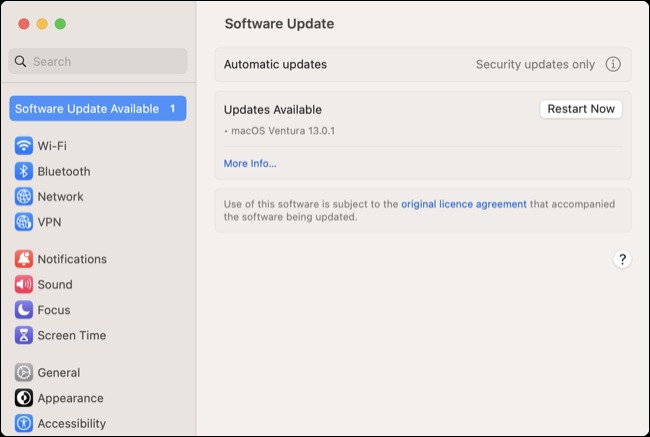Click the update count badge showing 1

coord(172,109)
